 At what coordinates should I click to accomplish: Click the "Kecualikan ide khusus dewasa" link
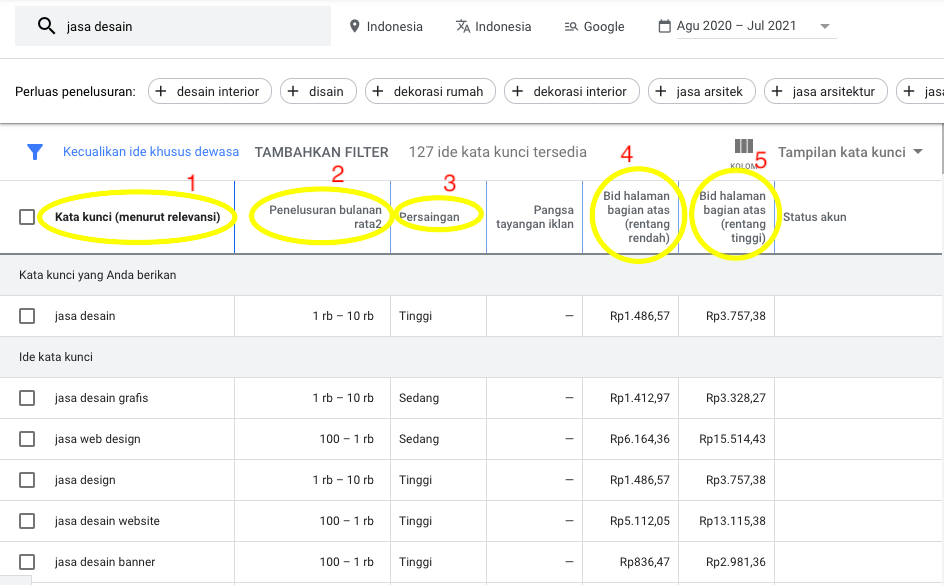click(151, 152)
